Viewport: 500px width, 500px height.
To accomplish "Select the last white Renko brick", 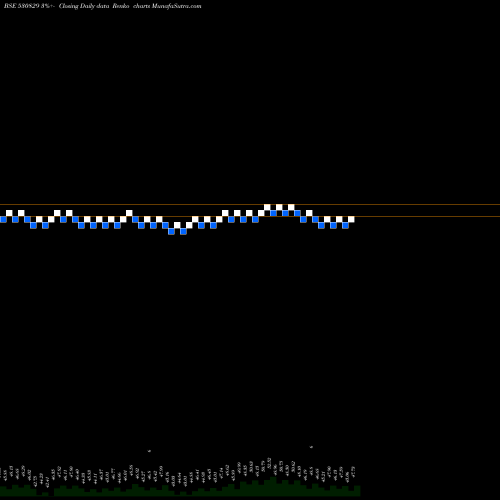I will point(351,219).
